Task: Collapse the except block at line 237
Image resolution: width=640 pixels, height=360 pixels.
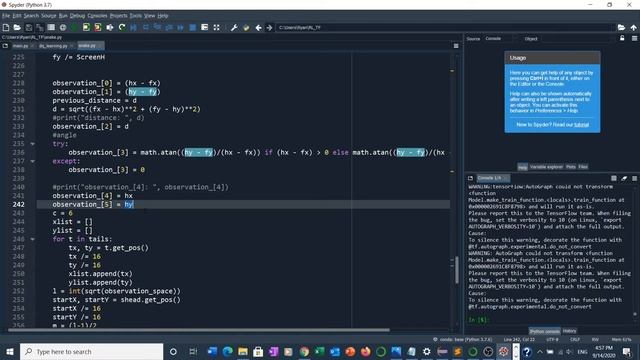Action: click(32, 161)
